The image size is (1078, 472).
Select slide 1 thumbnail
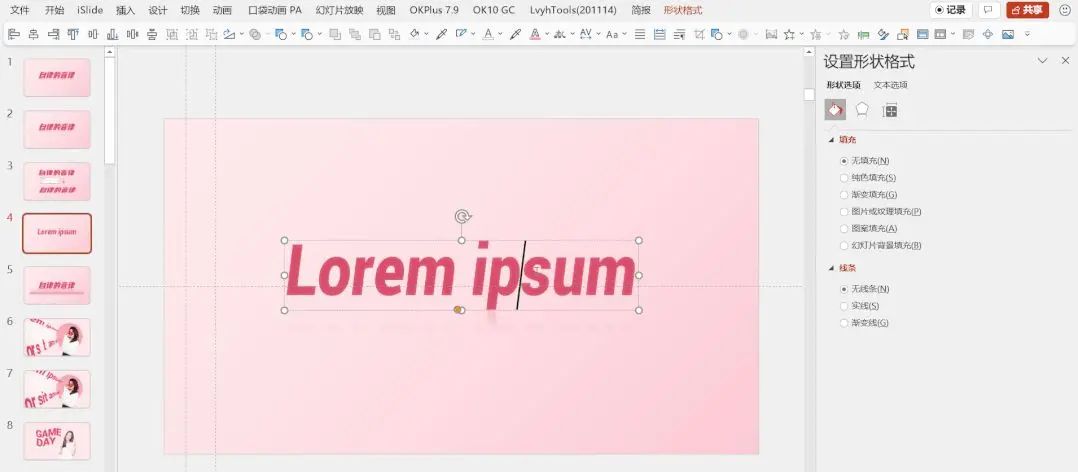[x=57, y=77]
